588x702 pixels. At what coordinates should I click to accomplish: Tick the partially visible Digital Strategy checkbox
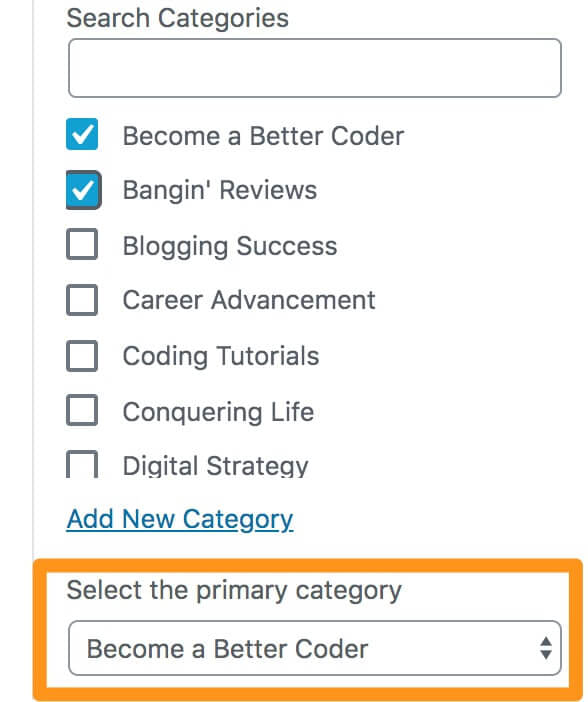[x=82, y=464]
